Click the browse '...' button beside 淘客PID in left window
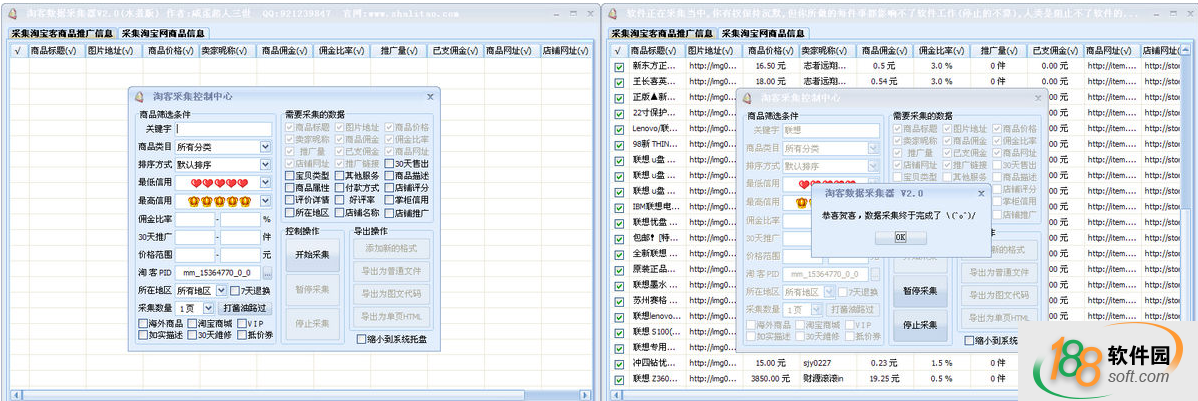This screenshot has width=1198, height=401. coord(267,273)
